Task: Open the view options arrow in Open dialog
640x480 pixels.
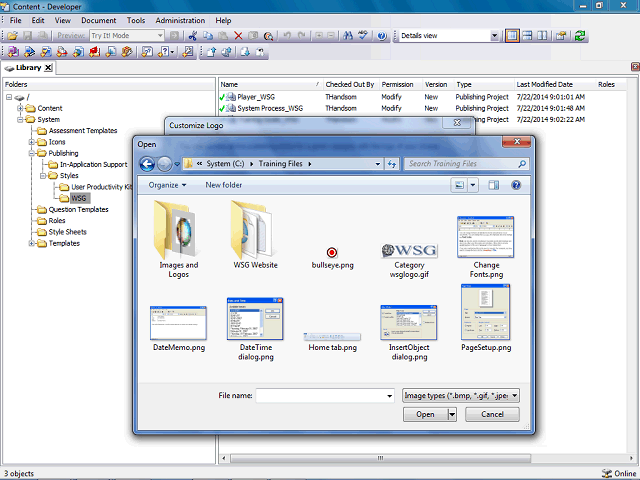Action: 473,185
